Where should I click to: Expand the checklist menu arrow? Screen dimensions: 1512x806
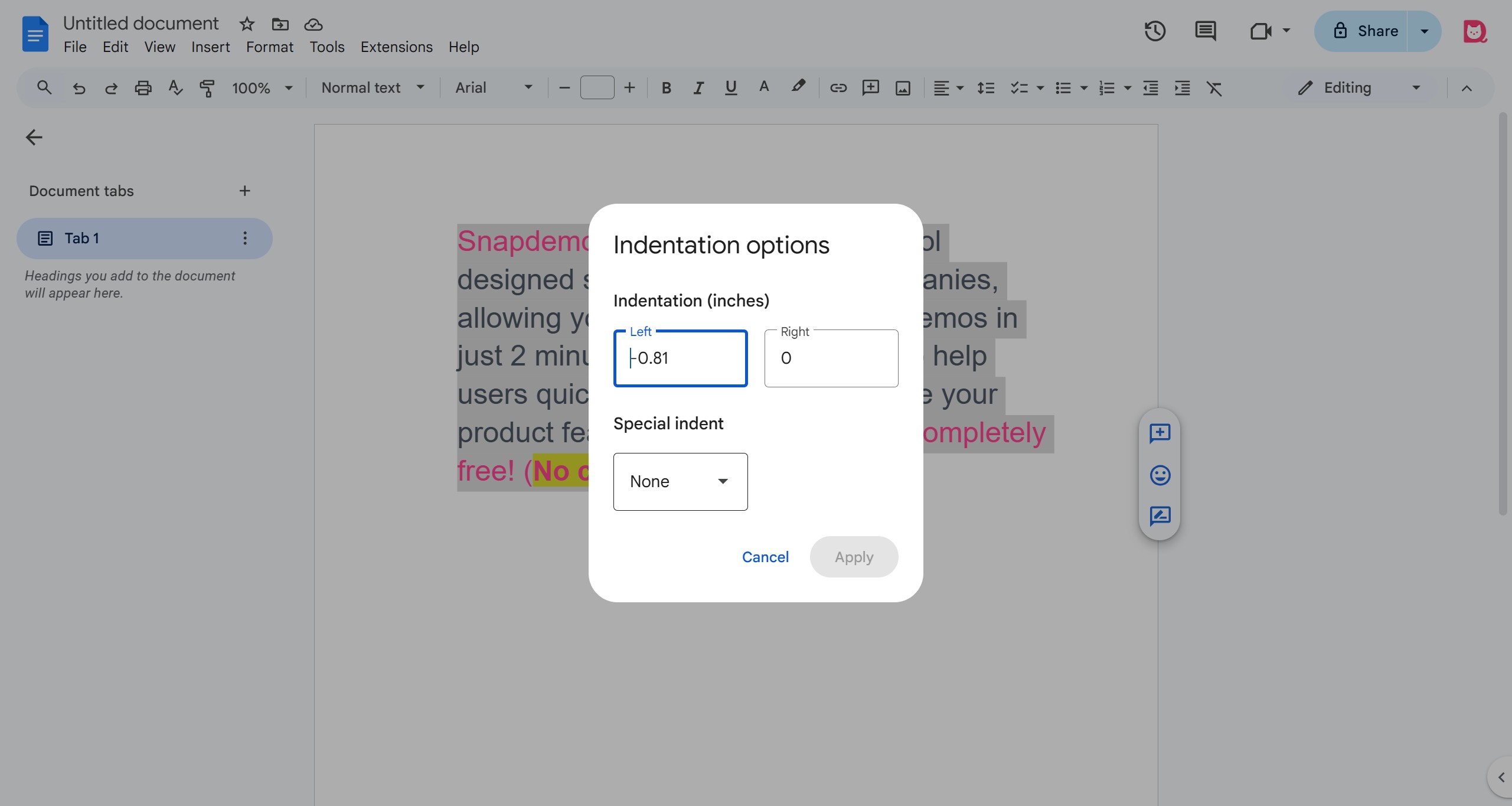click(1040, 88)
